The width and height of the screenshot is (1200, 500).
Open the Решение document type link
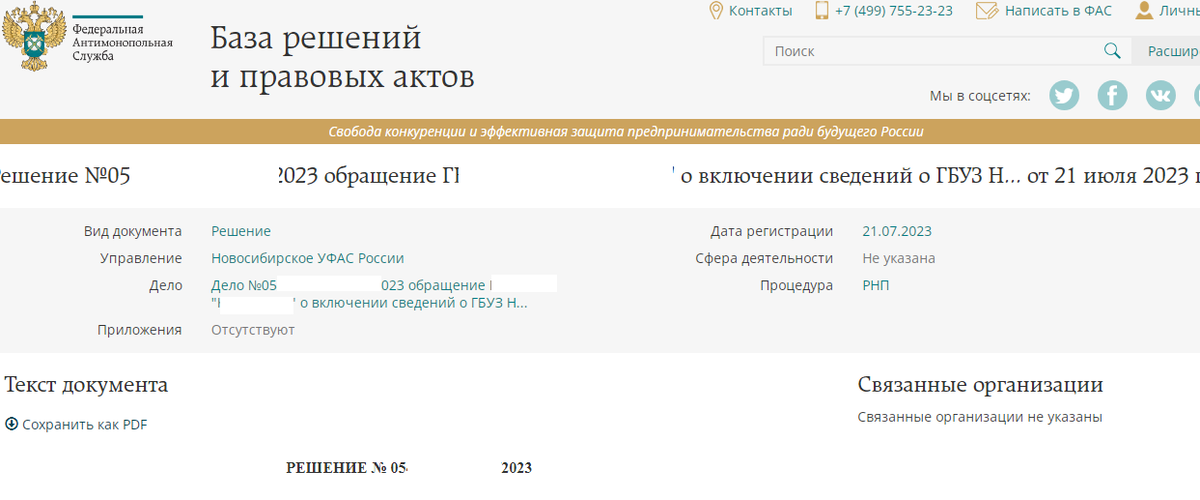[x=241, y=231]
